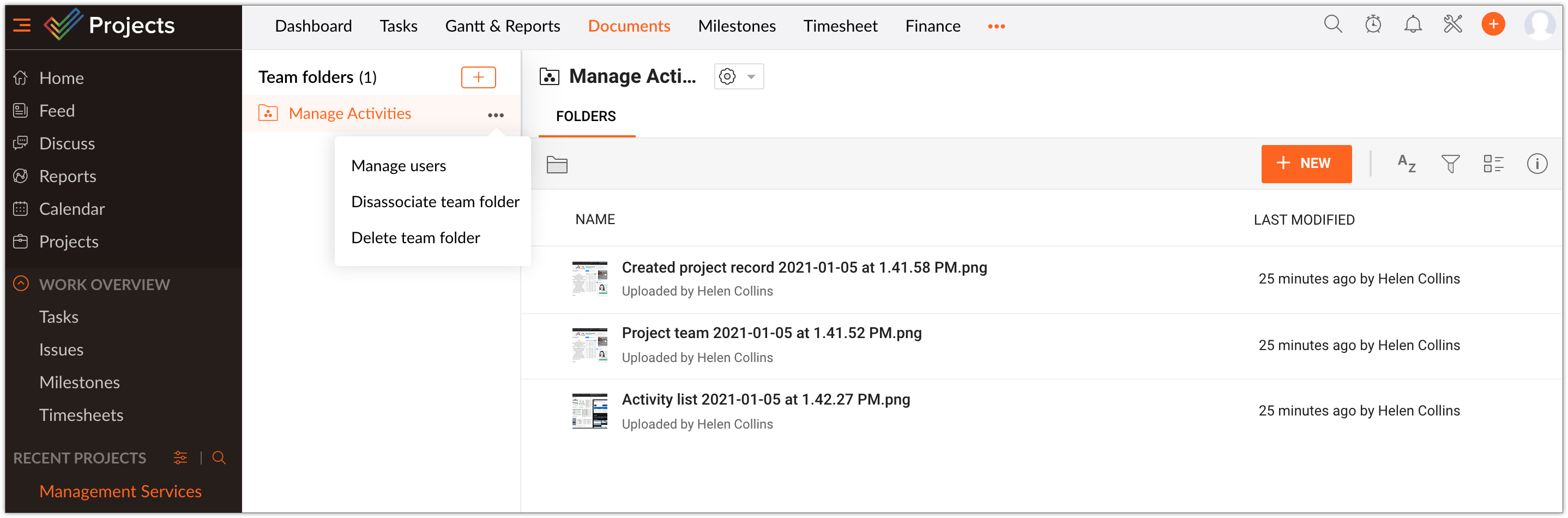
Task: Click the orange NEW button
Action: [1306, 164]
